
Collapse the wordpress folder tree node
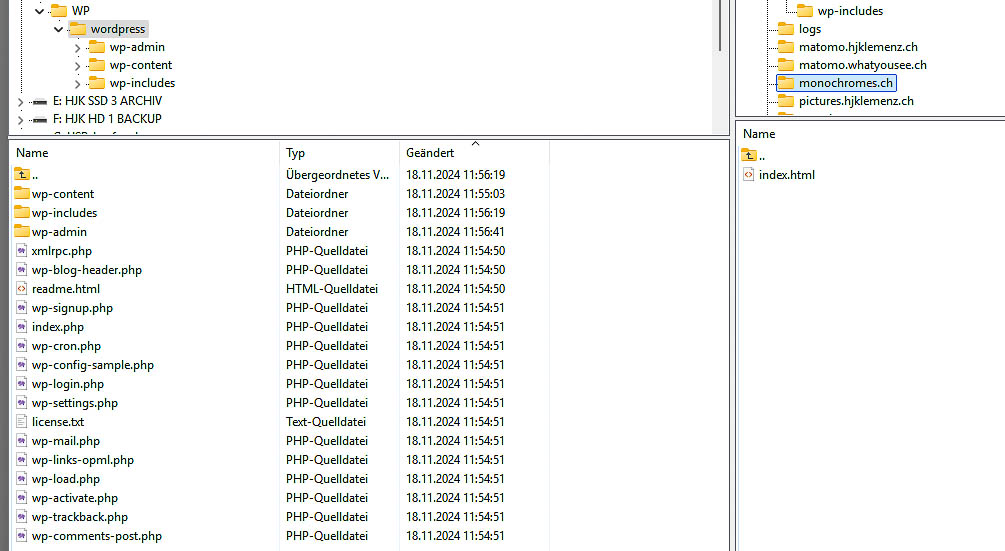click(58, 29)
